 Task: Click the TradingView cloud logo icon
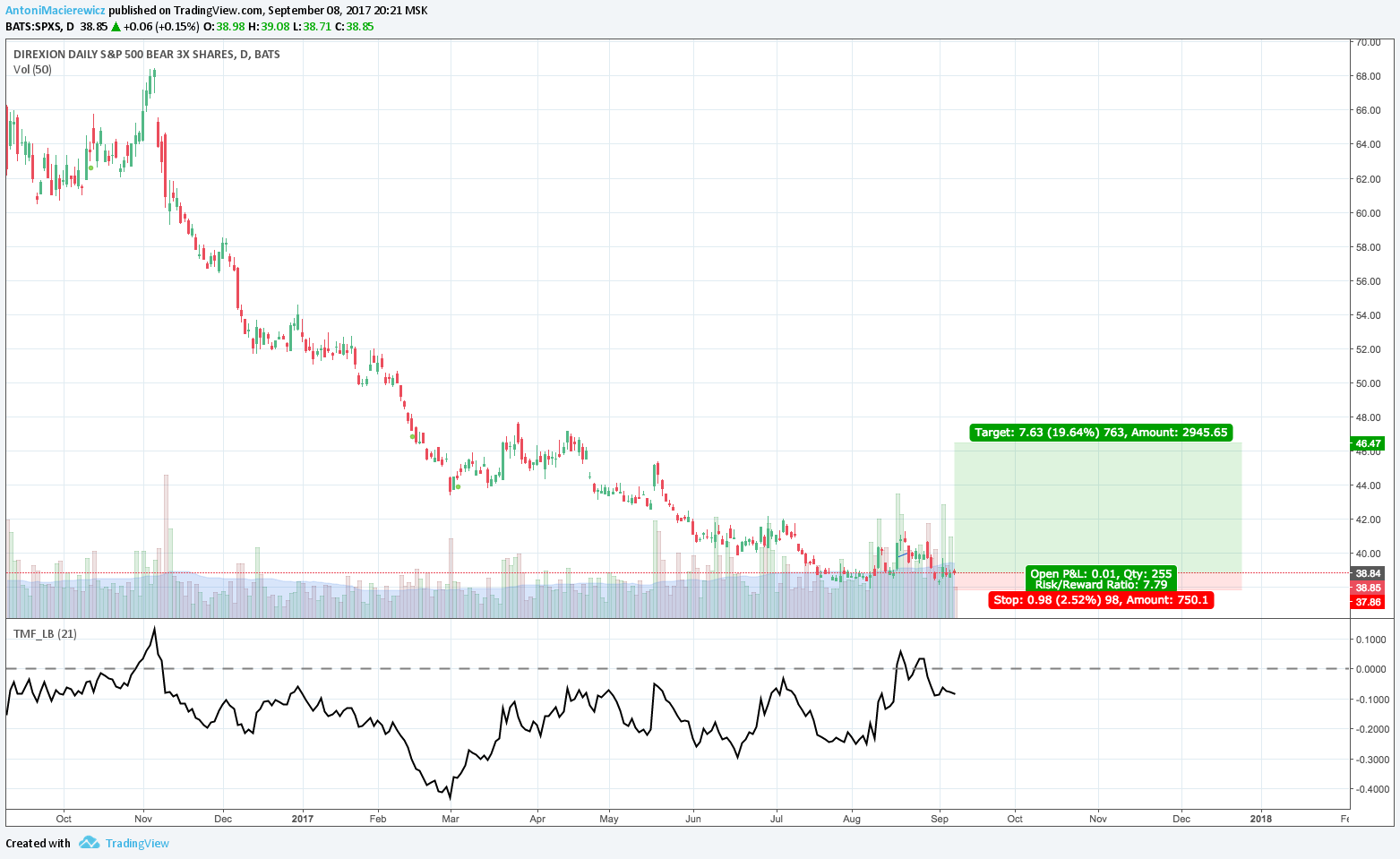(88, 843)
